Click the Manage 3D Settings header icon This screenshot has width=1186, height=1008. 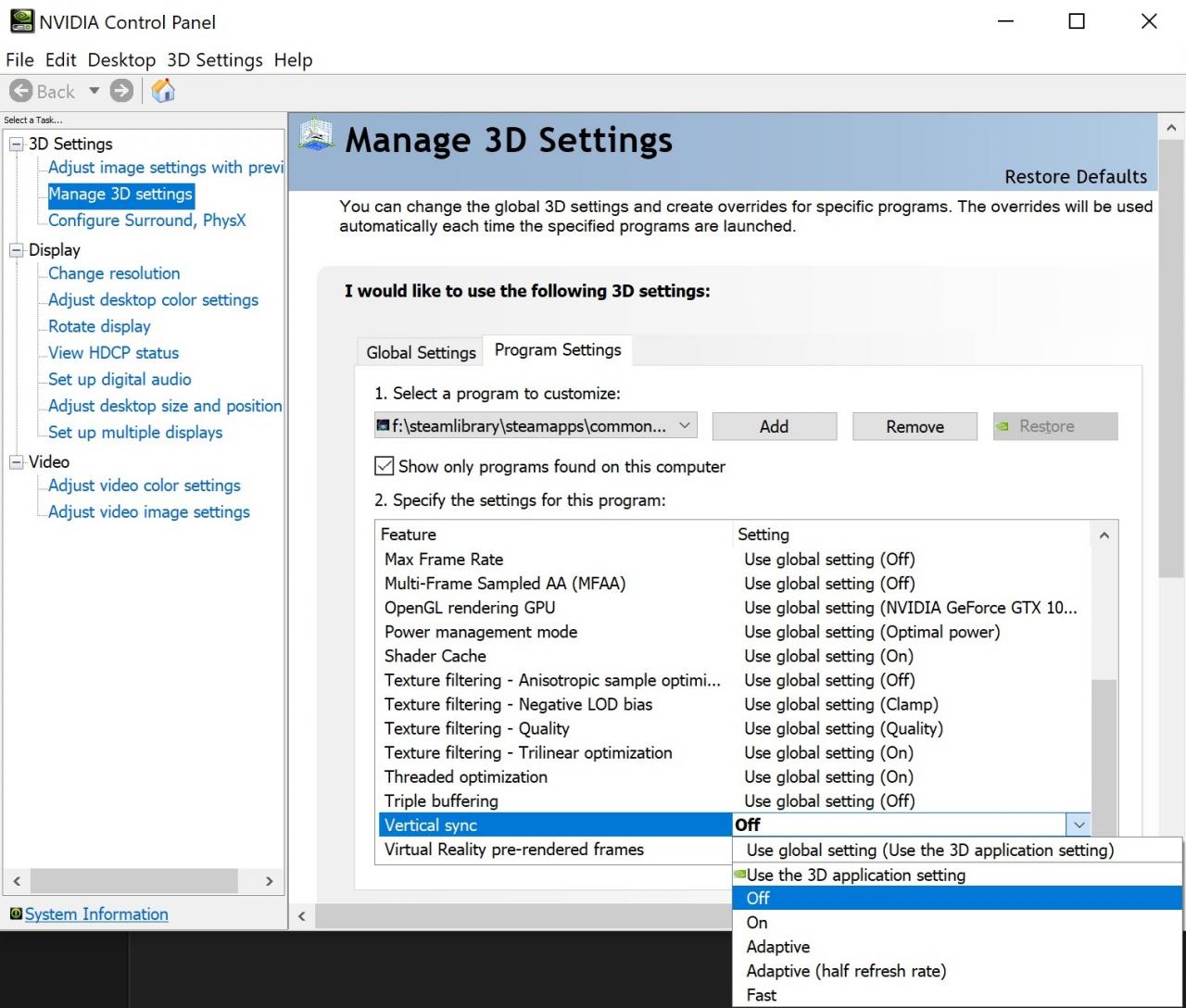pos(316,135)
